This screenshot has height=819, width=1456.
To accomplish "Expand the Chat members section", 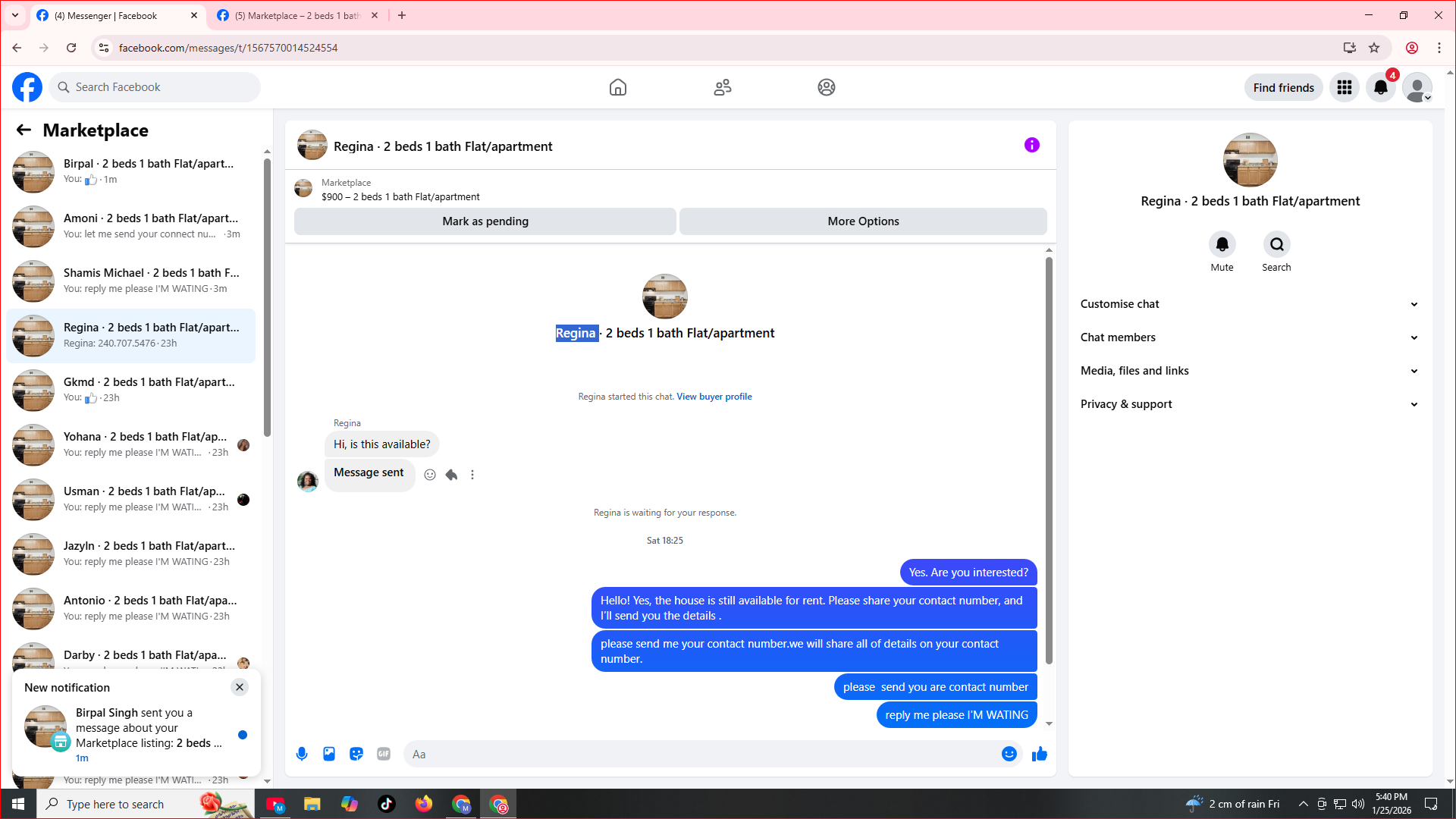I will point(1250,337).
